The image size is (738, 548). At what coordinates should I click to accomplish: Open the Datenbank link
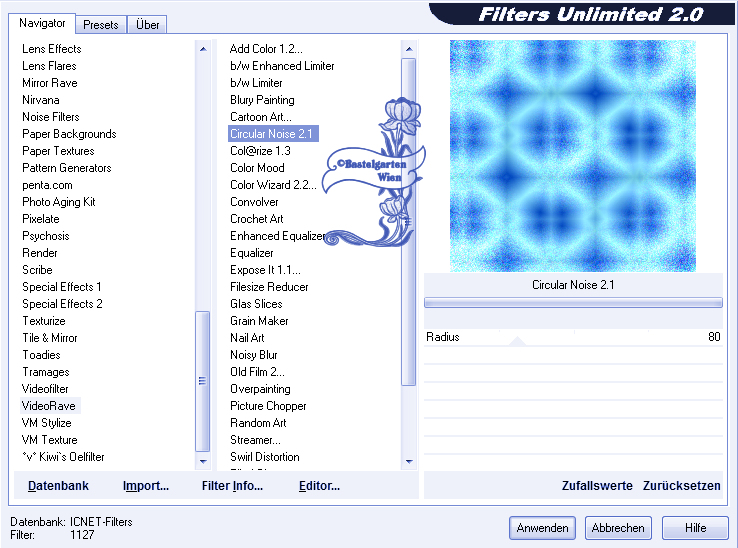(x=58, y=485)
